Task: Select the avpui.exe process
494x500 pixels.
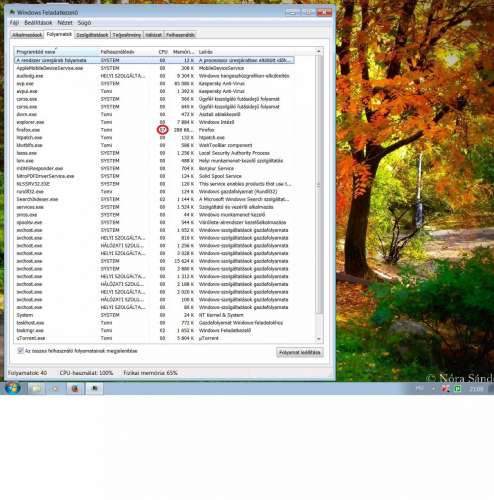Action: 154,91
